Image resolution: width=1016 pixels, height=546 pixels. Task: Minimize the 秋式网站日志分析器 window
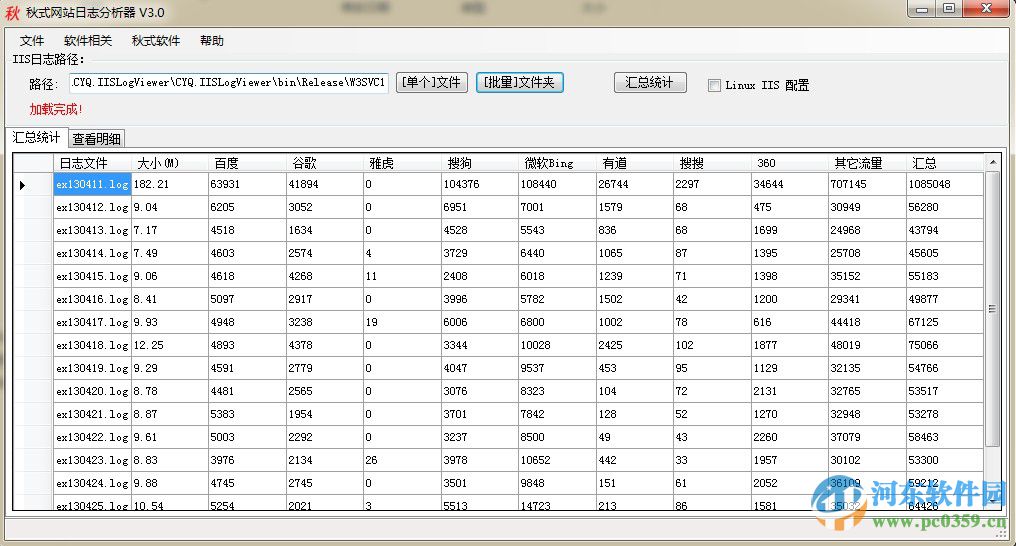coord(922,9)
